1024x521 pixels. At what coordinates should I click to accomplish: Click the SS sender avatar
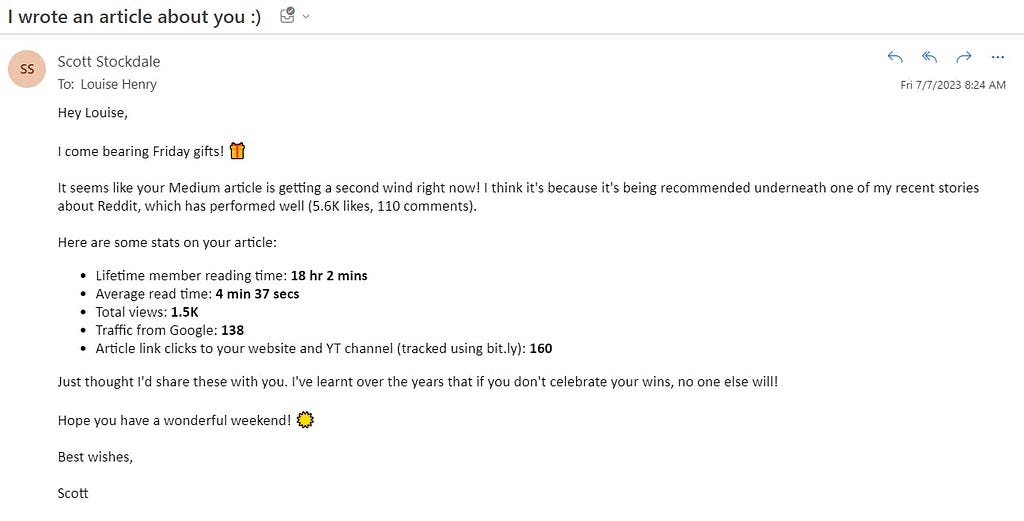(x=27, y=69)
